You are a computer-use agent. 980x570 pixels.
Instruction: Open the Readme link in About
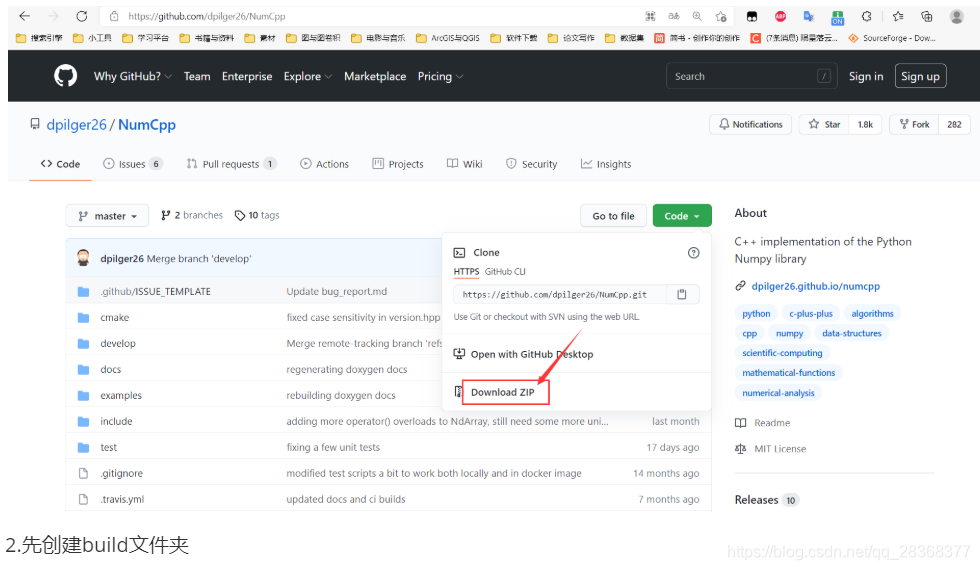tap(772, 423)
